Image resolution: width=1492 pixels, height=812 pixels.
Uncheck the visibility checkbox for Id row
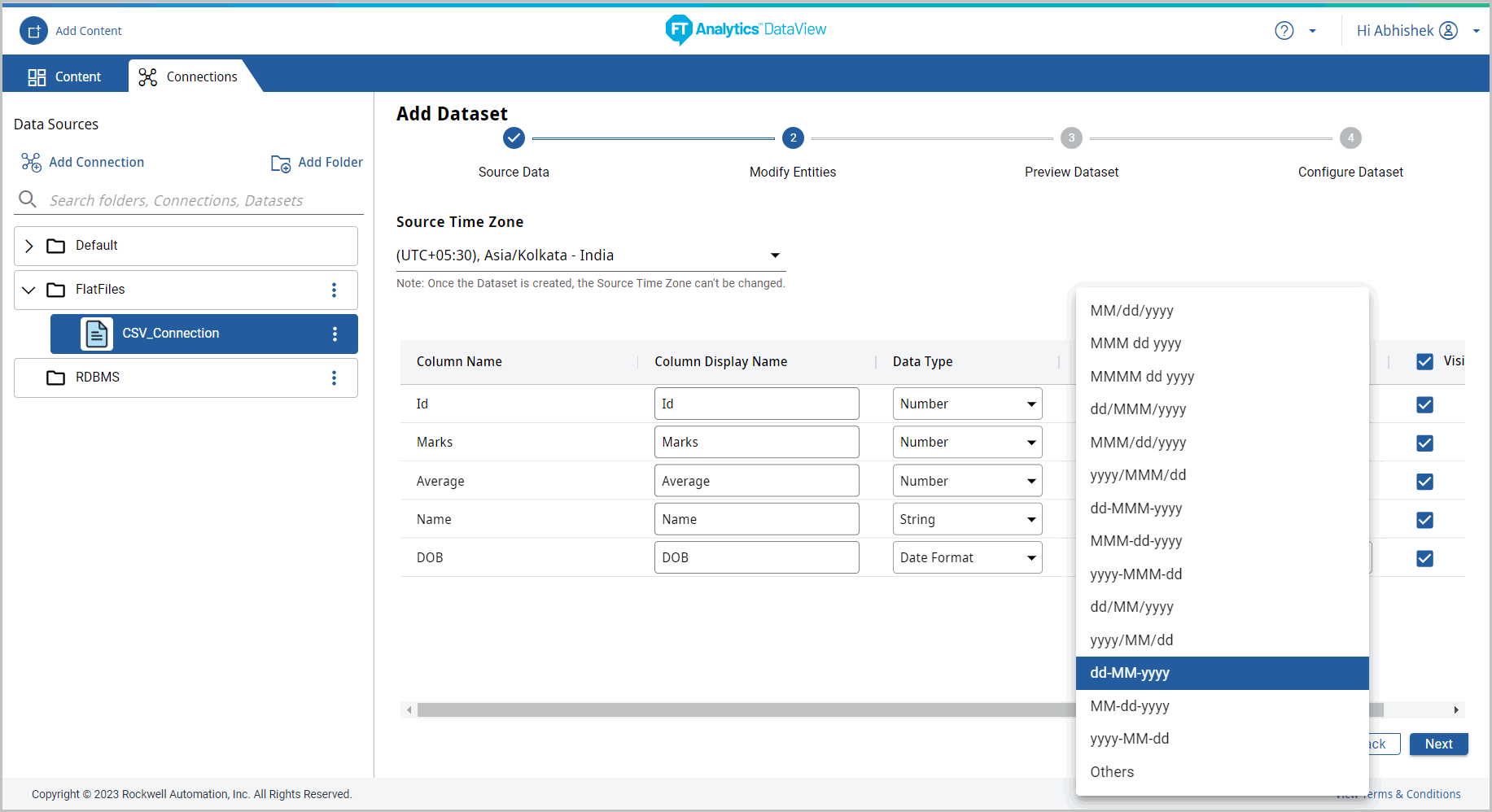point(1424,405)
